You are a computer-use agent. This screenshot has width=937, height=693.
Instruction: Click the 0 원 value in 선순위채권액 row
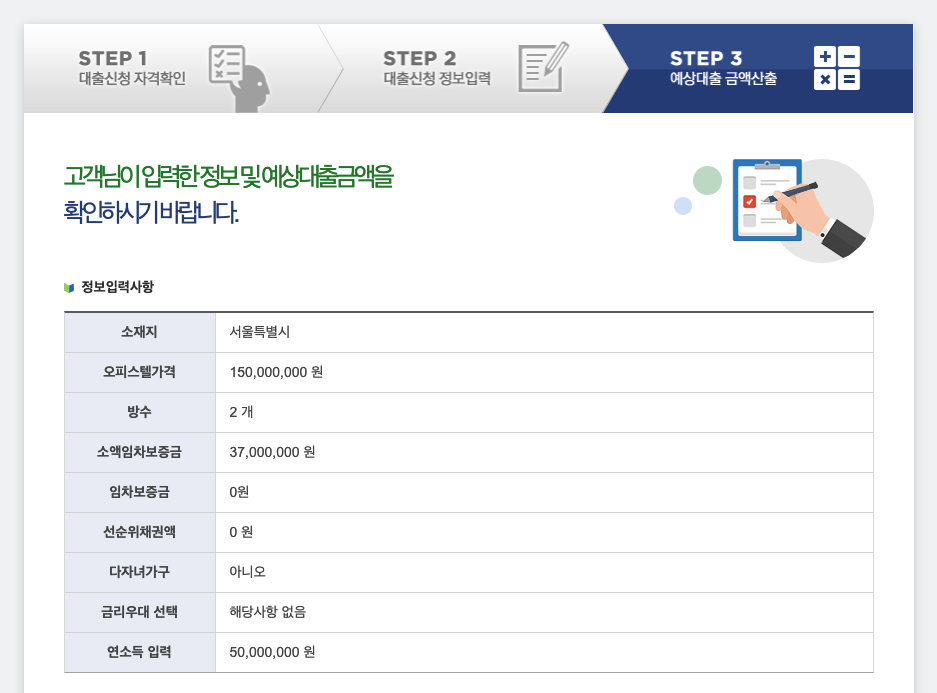[241, 532]
